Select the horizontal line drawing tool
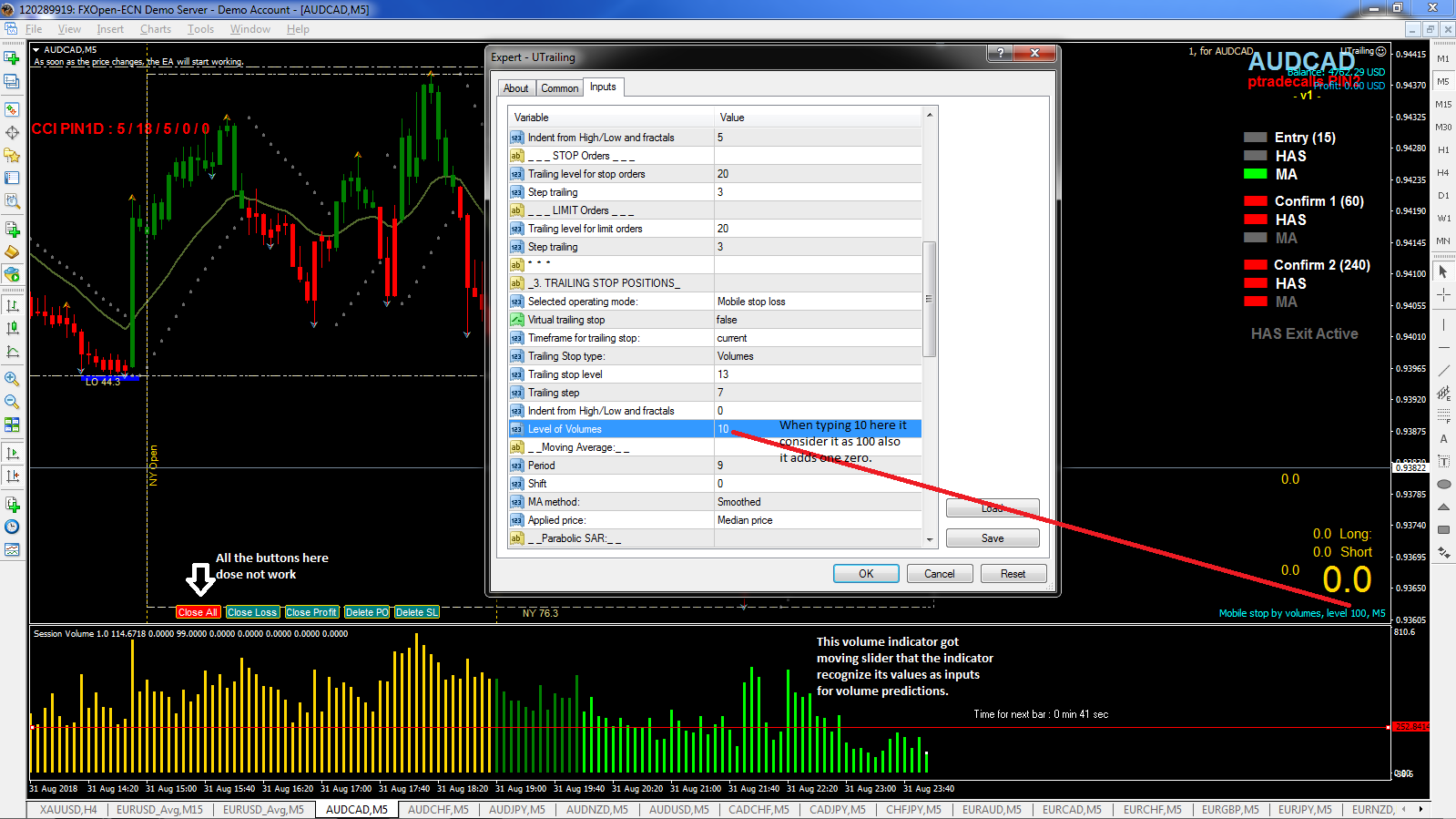 pos(1443,348)
